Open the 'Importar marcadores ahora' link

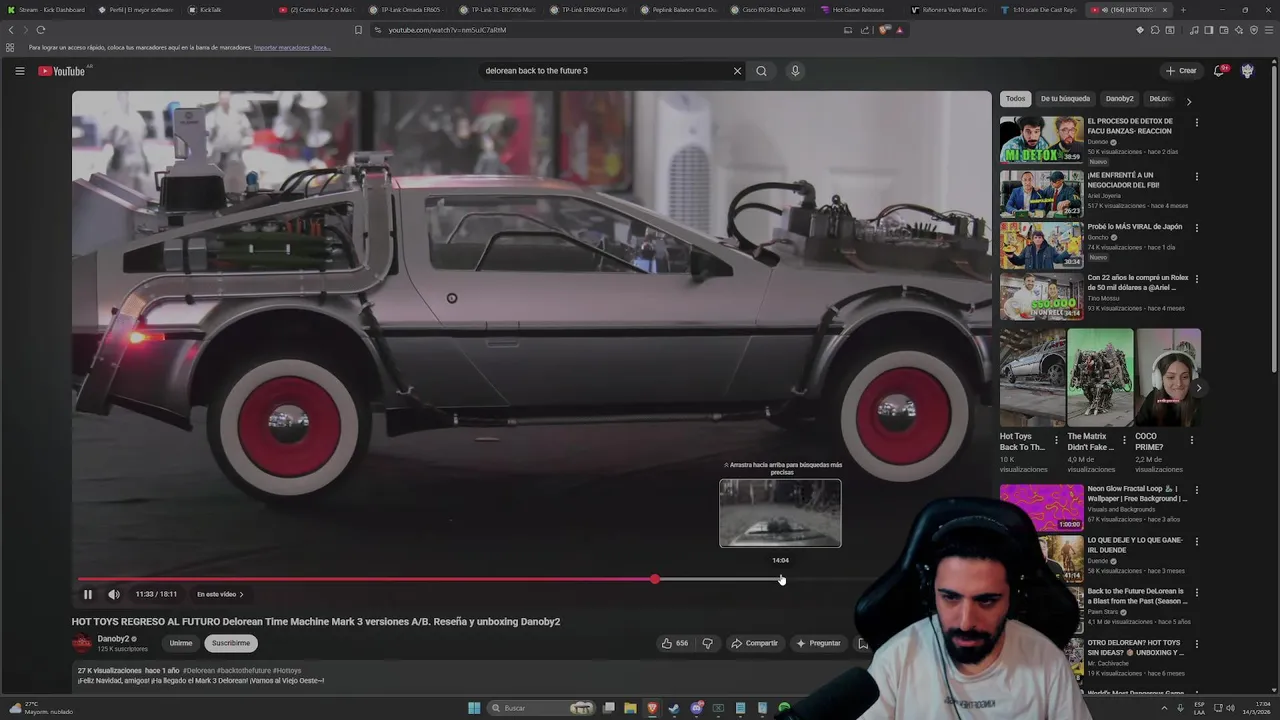click(x=292, y=48)
